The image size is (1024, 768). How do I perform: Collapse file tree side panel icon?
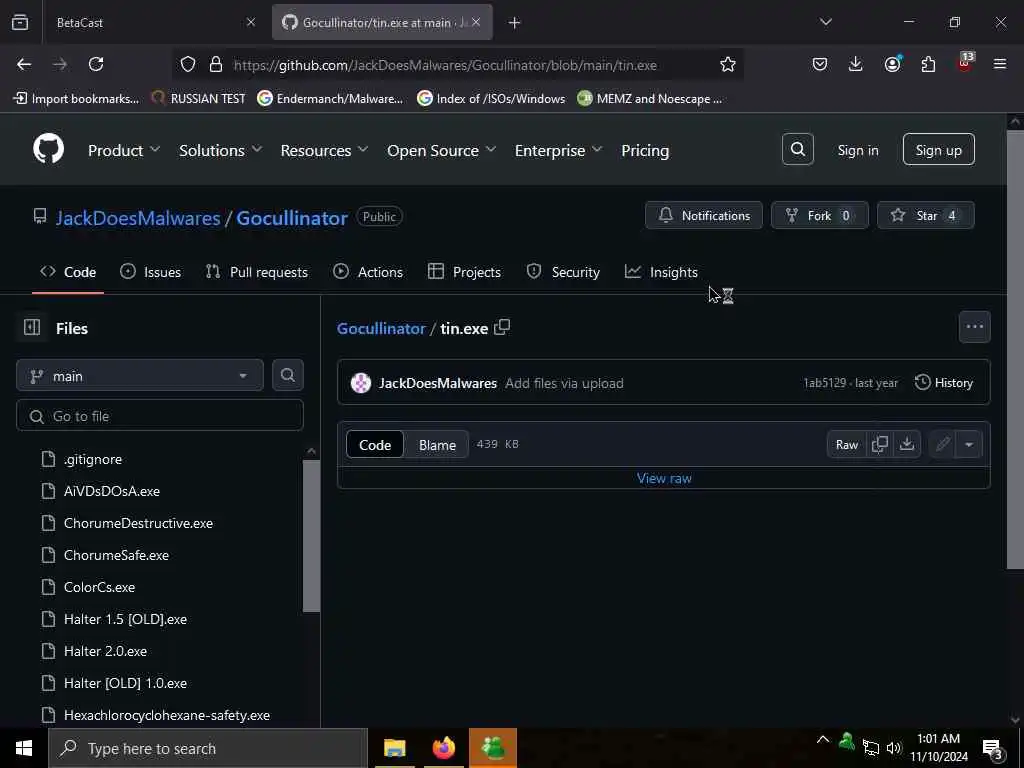[x=32, y=327]
